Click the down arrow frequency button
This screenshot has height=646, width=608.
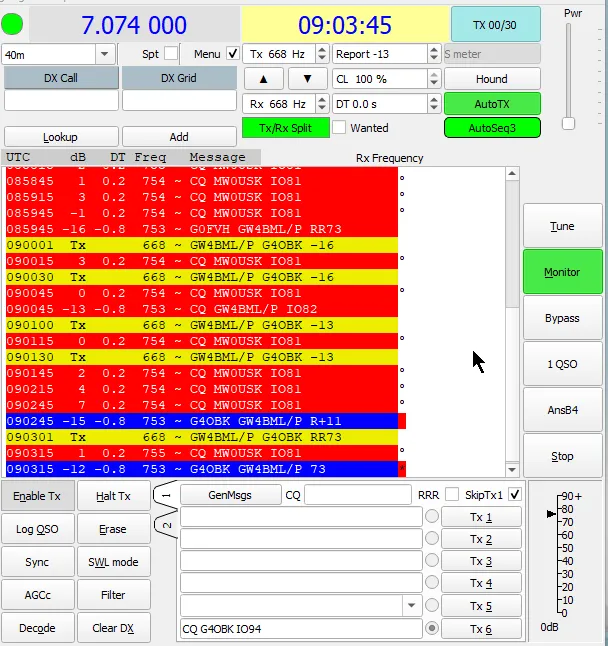click(307, 79)
